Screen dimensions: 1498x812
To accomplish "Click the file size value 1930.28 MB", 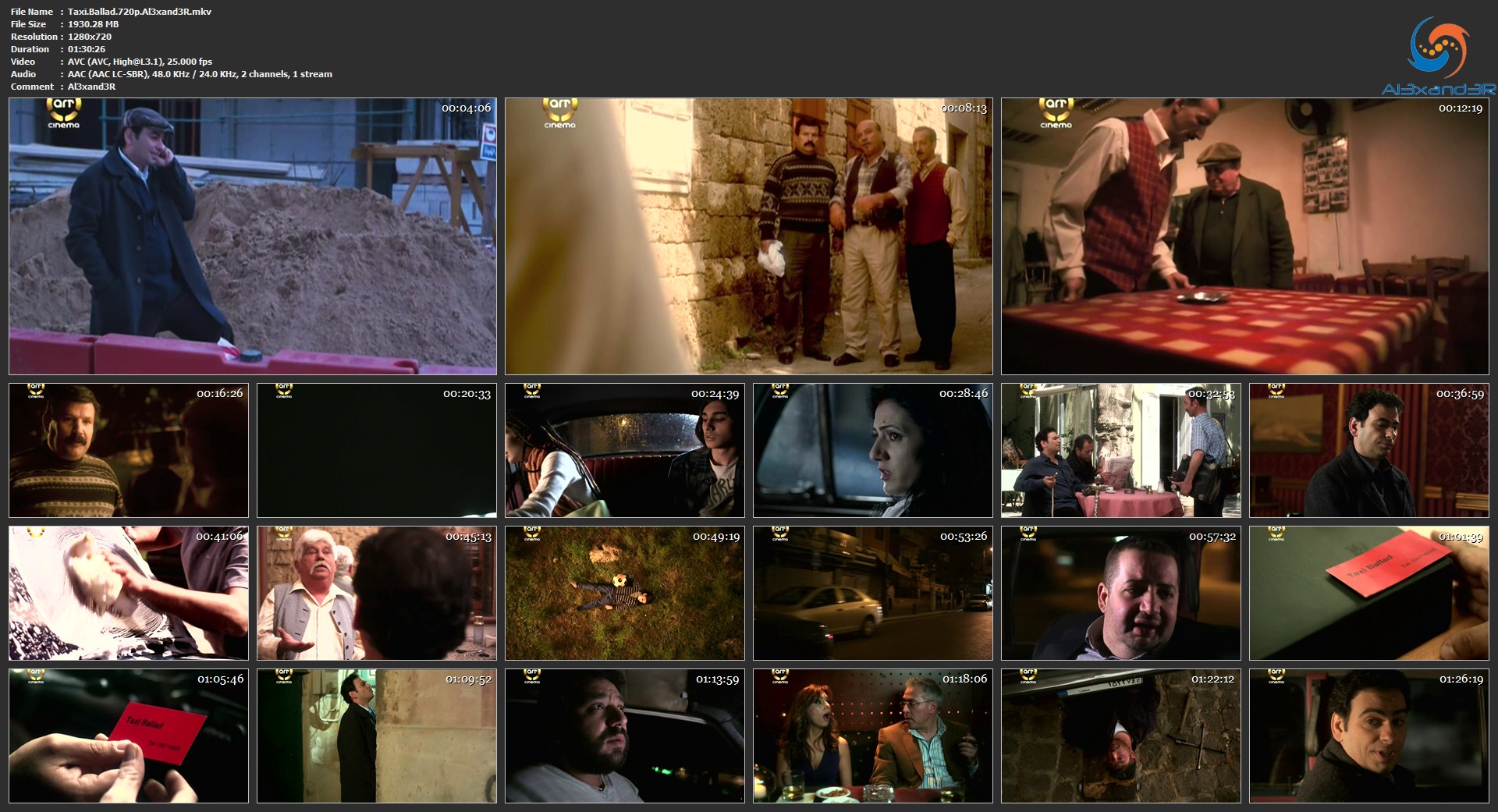I will 93,24.
